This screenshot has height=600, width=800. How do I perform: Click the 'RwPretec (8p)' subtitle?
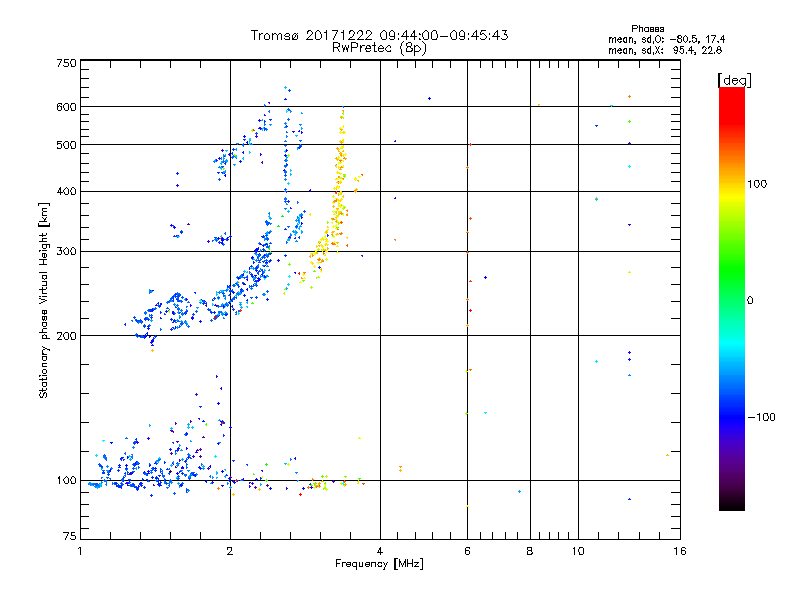click(x=379, y=48)
